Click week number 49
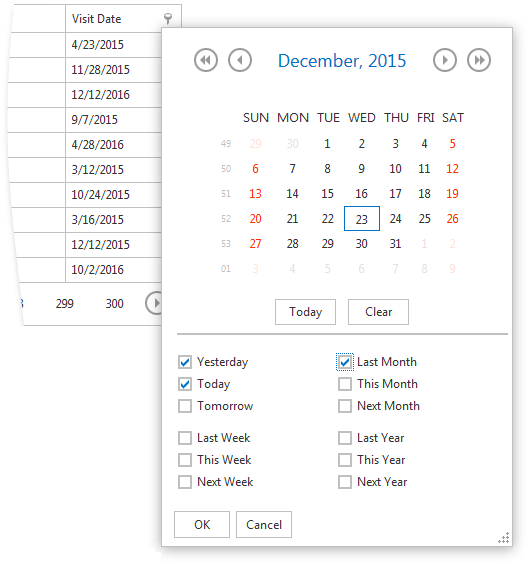The image size is (532, 564). (x=226, y=144)
